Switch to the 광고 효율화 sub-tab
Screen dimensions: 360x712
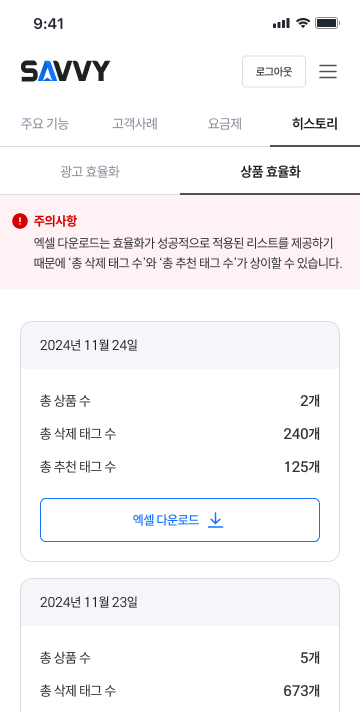pyautogui.click(x=90, y=172)
